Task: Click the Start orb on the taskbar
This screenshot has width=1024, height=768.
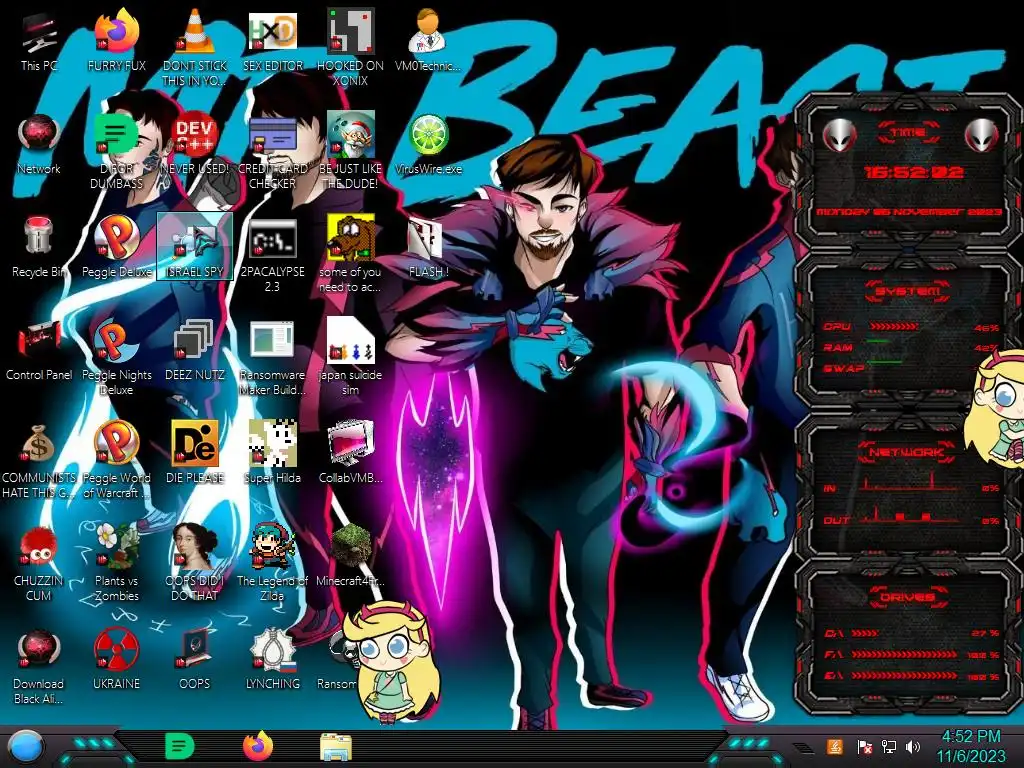Action: pos(25,747)
